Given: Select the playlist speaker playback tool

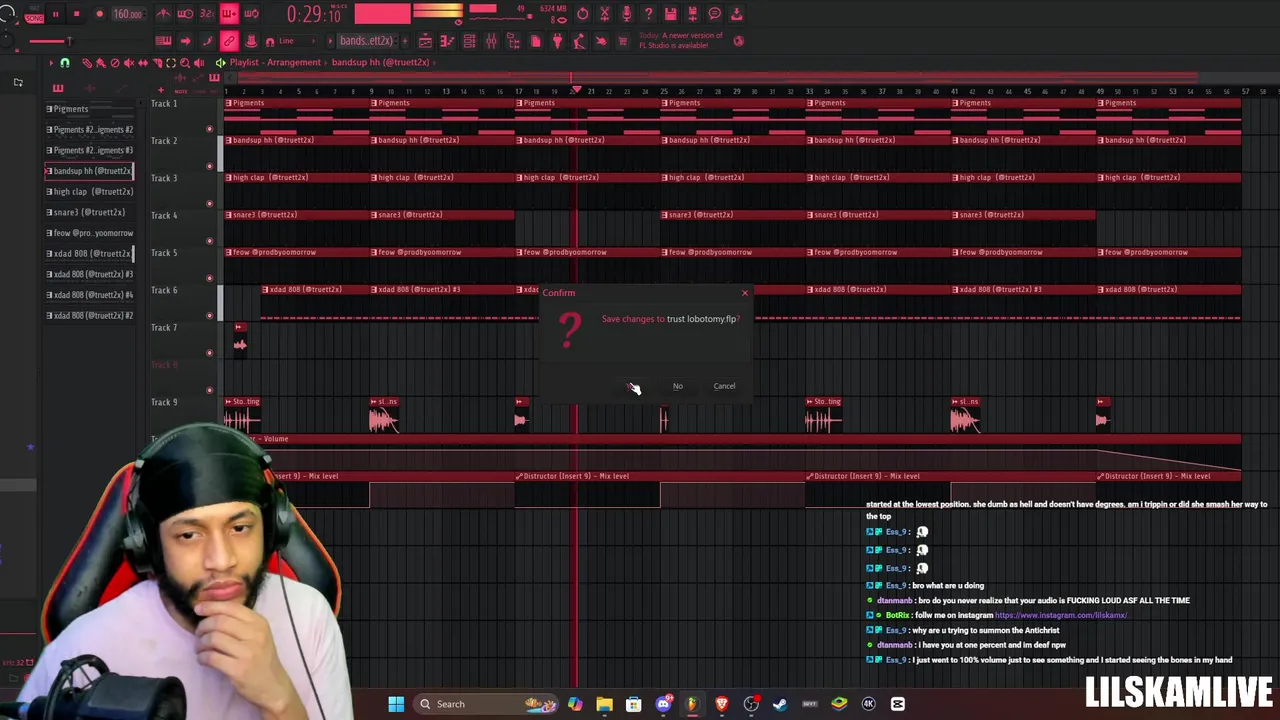Looking at the screenshot, I should (x=199, y=62).
